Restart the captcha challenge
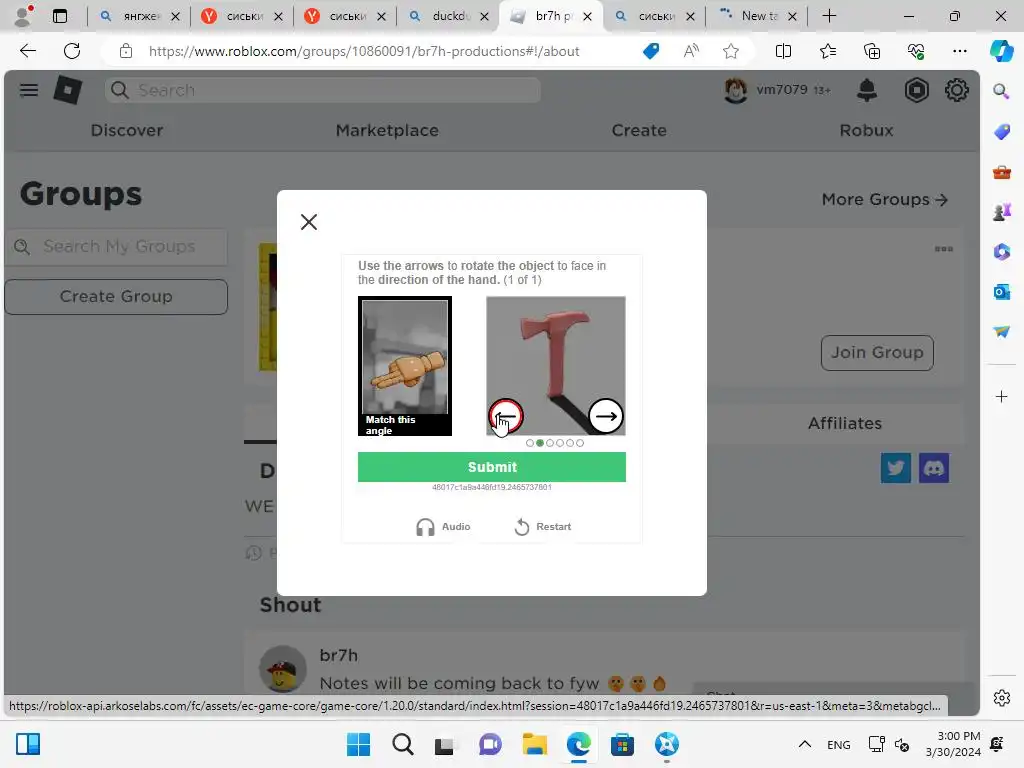1024x768 pixels. [543, 526]
